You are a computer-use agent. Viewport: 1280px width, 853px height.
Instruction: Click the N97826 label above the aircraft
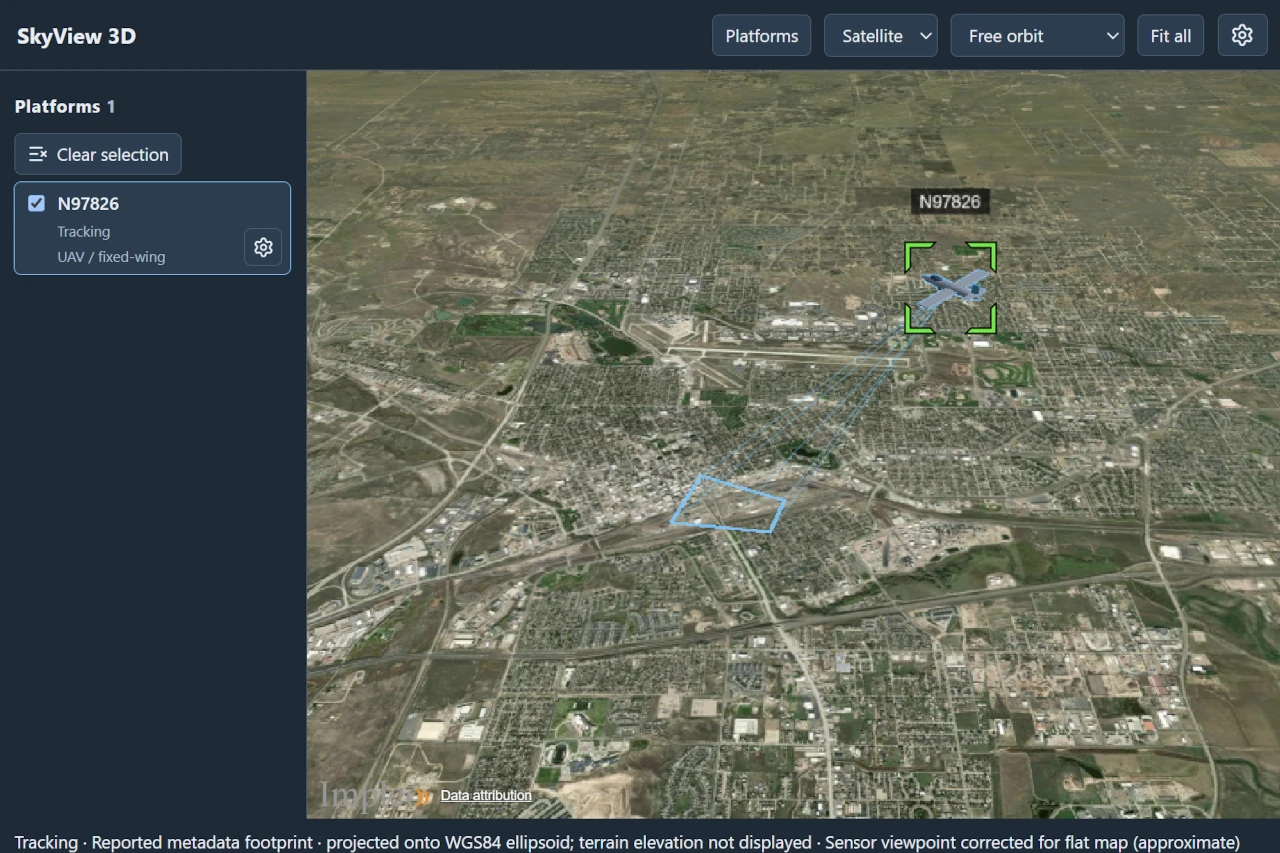[950, 201]
